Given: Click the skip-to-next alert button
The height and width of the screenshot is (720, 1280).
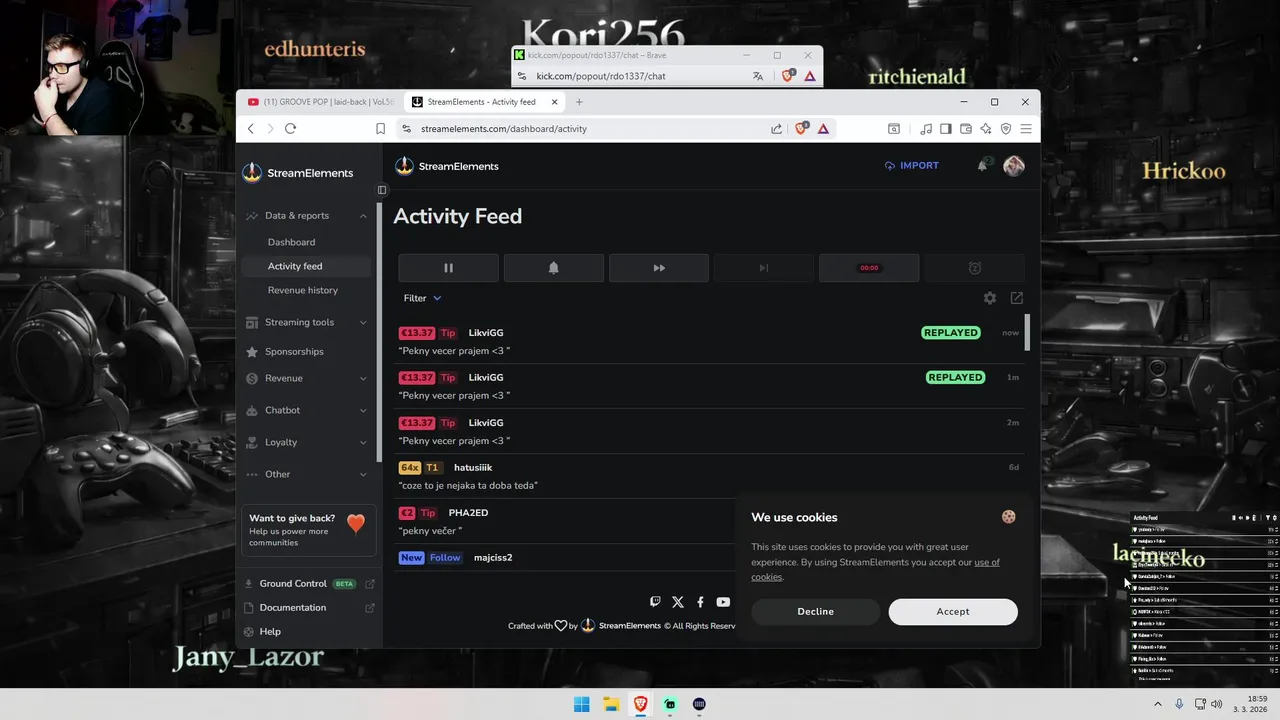Looking at the screenshot, I should tap(764, 268).
